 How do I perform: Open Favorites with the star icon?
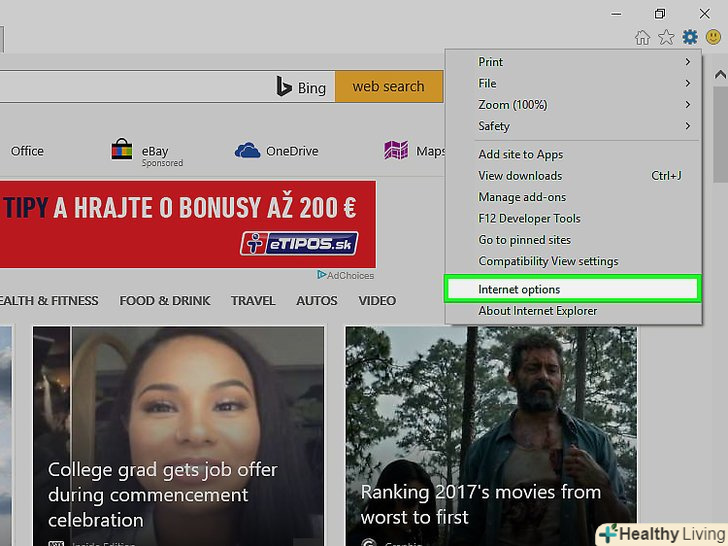pyautogui.click(x=666, y=37)
